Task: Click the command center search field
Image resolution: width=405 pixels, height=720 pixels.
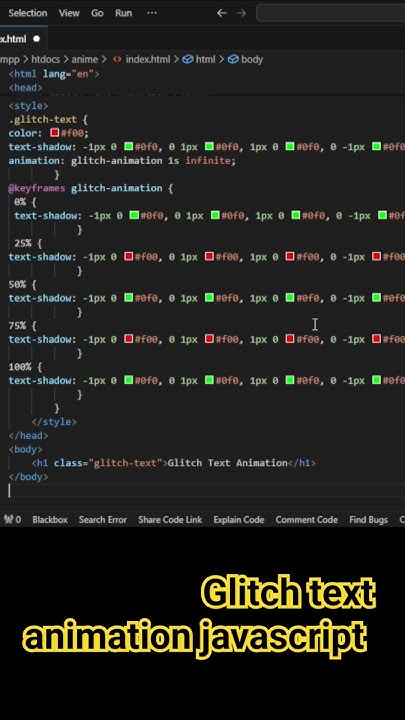Action: (331, 13)
